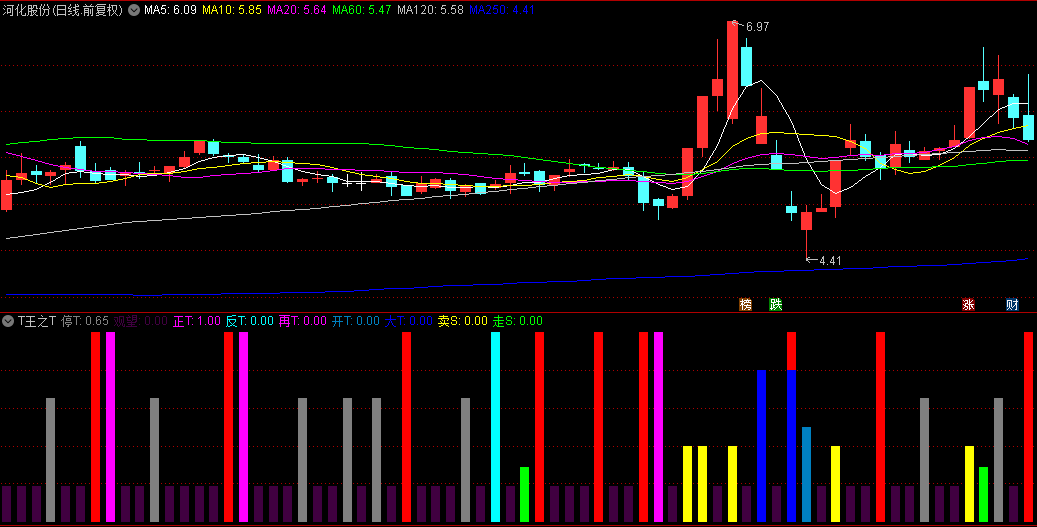Screen dimensions: 1037x527
Task: Select the T王之T indicator name
Action: pyautogui.click(x=37, y=321)
